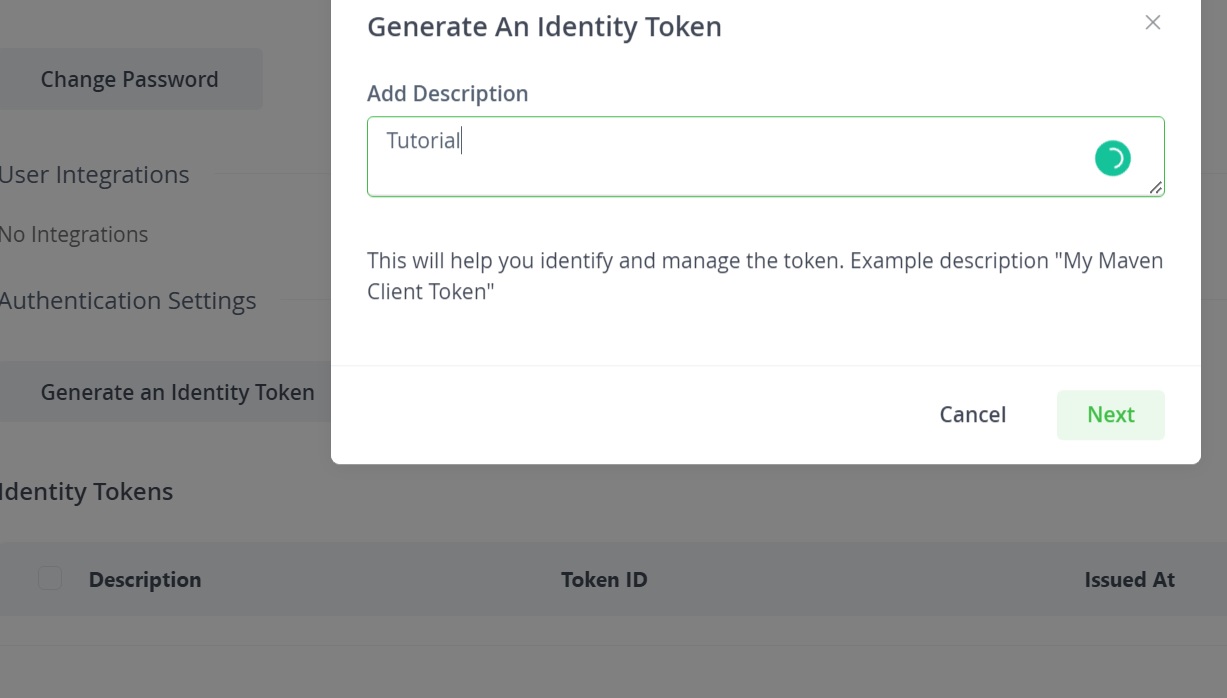The image size is (1227, 698).
Task: Click the dialog title Generate An Identity Token
Action: point(544,27)
